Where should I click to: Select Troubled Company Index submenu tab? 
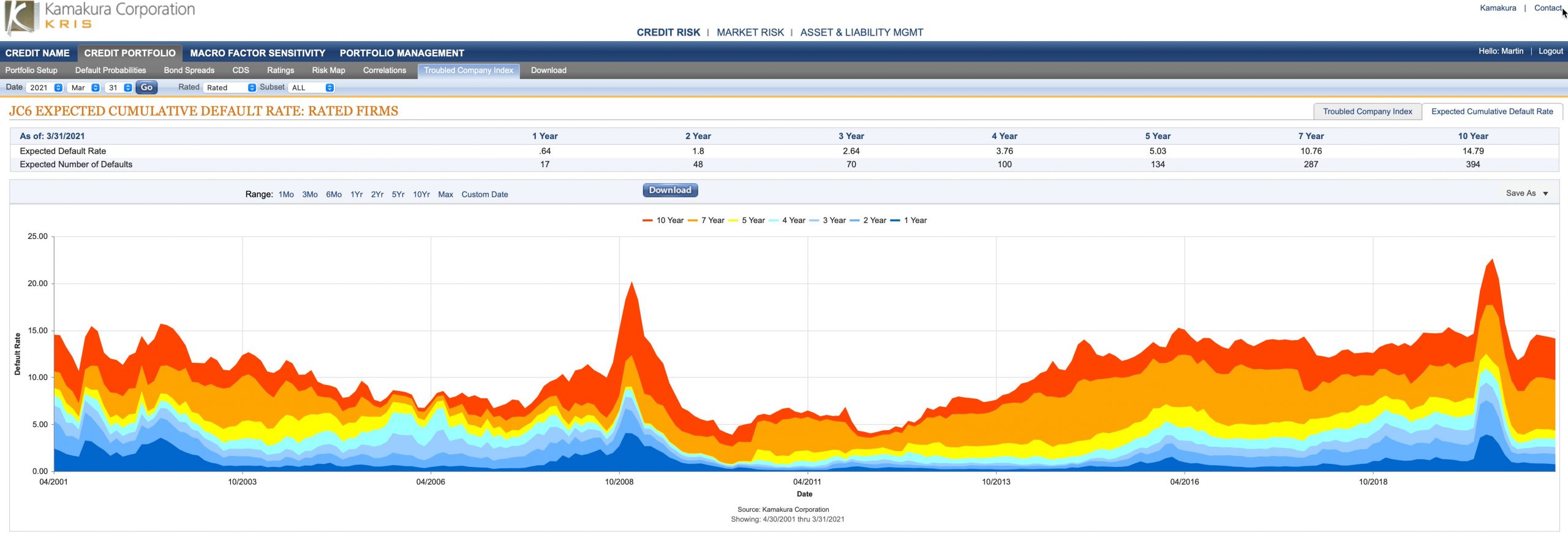tap(469, 70)
